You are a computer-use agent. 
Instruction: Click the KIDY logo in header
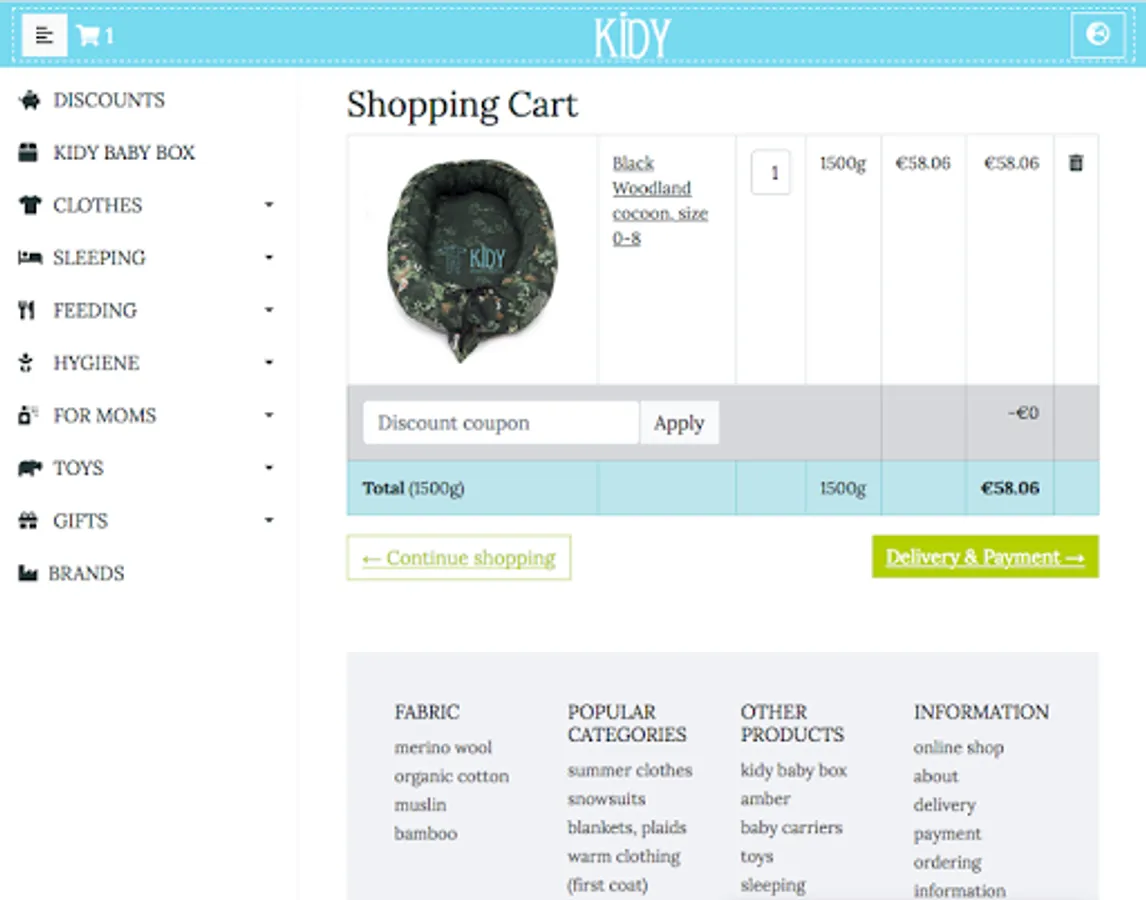click(x=631, y=35)
